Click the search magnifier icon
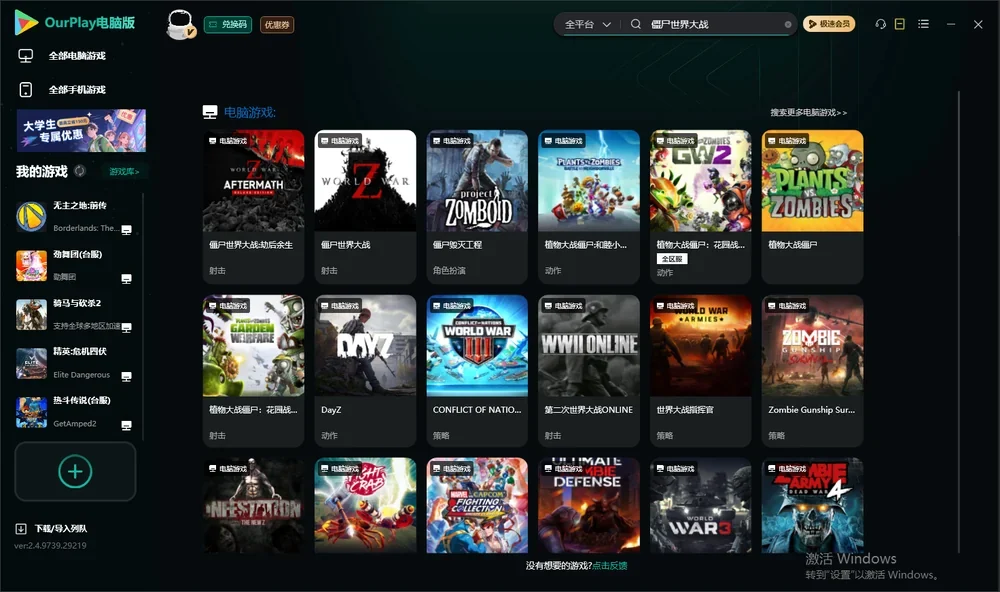This screenshot has width=1000, height=592. pyautogui.click(x=636, y=24)
